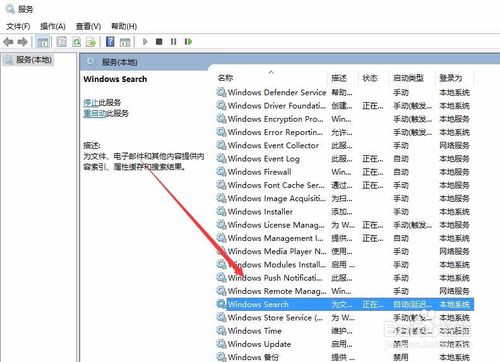Click the 重启动 service link
Viewport: 500px width, 362px height.
95,113
